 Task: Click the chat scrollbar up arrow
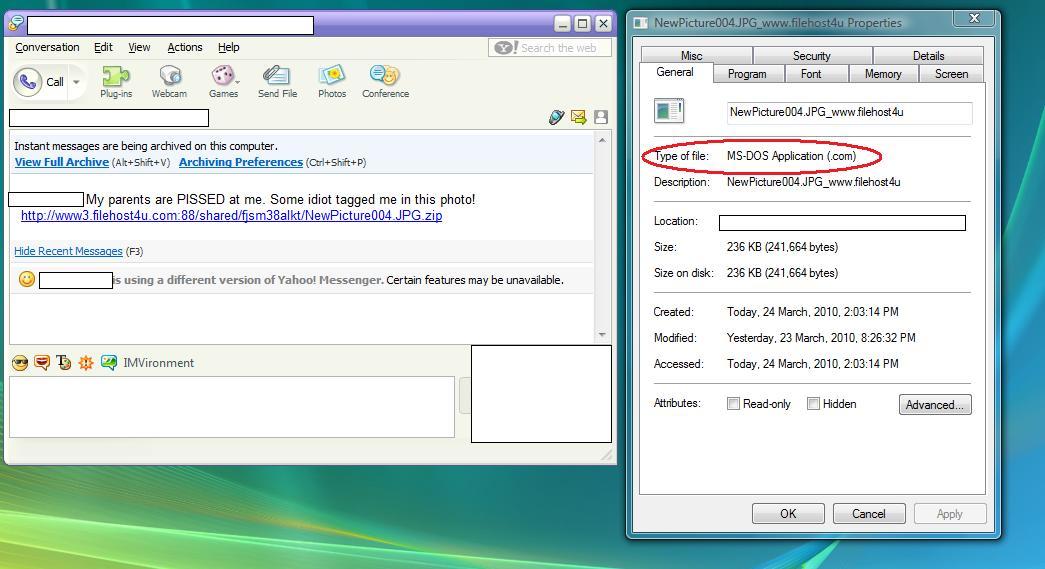pyautogui.click(x=602, y=140)
